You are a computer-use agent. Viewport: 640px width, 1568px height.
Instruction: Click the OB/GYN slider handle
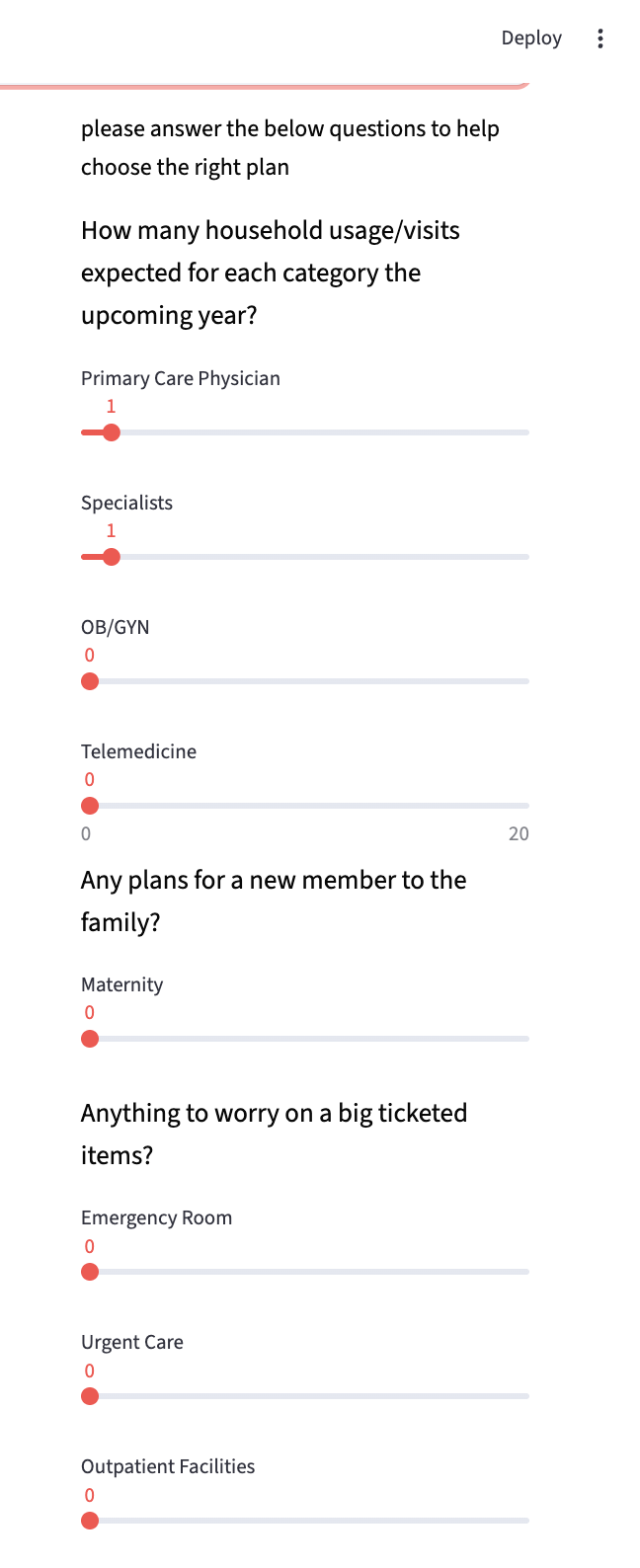[90, 681]
